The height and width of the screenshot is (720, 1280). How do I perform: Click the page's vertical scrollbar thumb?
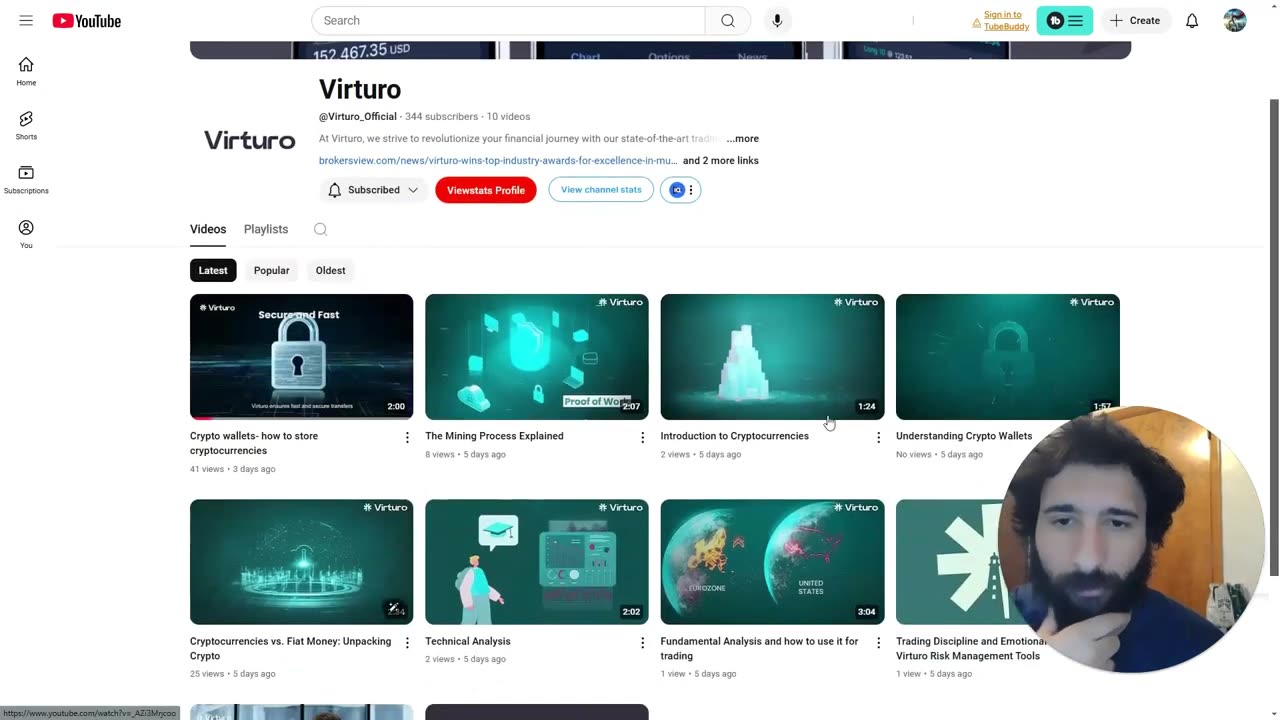point(1274,337)
